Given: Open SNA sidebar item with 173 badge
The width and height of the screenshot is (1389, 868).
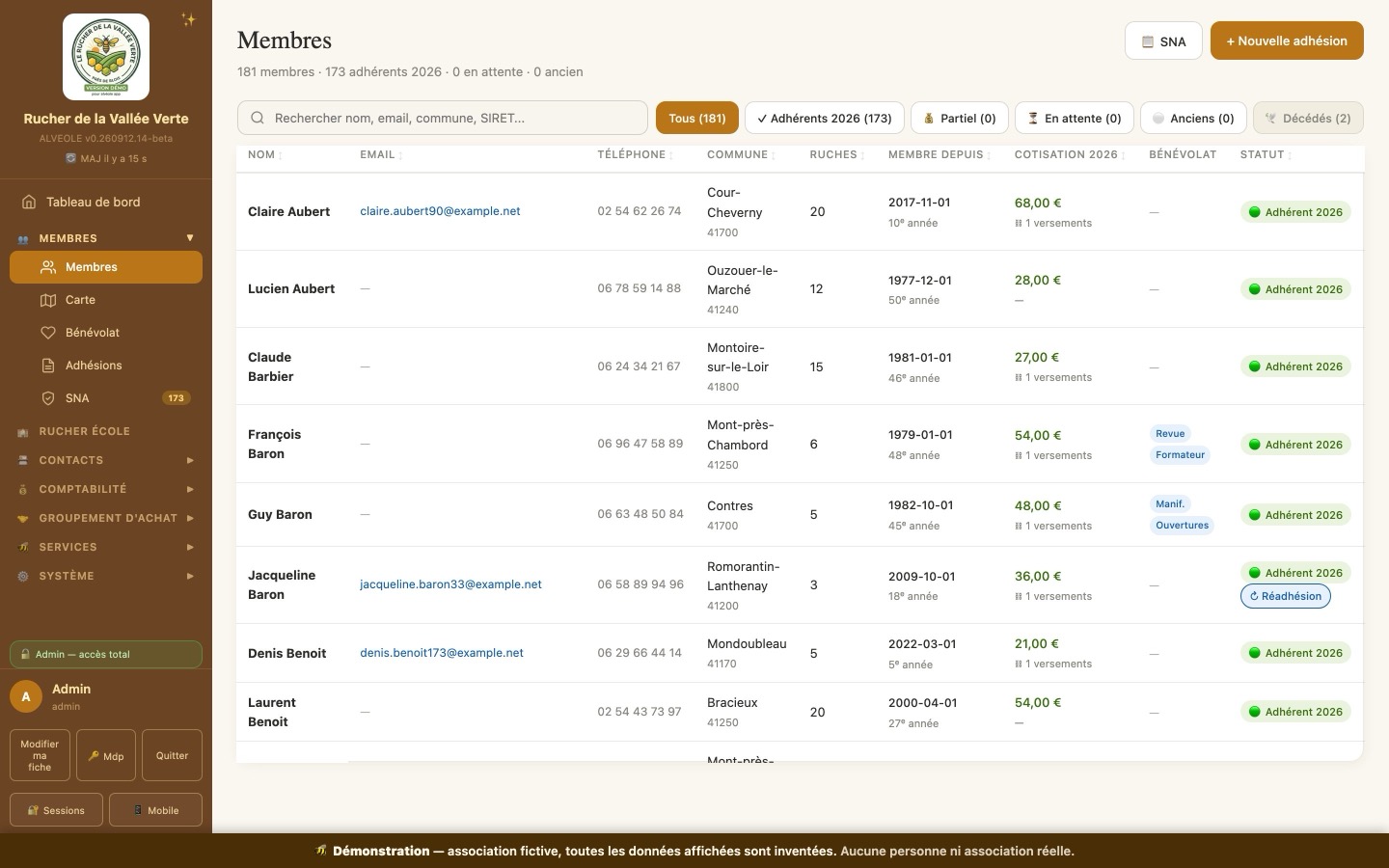Looking at the screenshot, I should [x=106, y=398].
